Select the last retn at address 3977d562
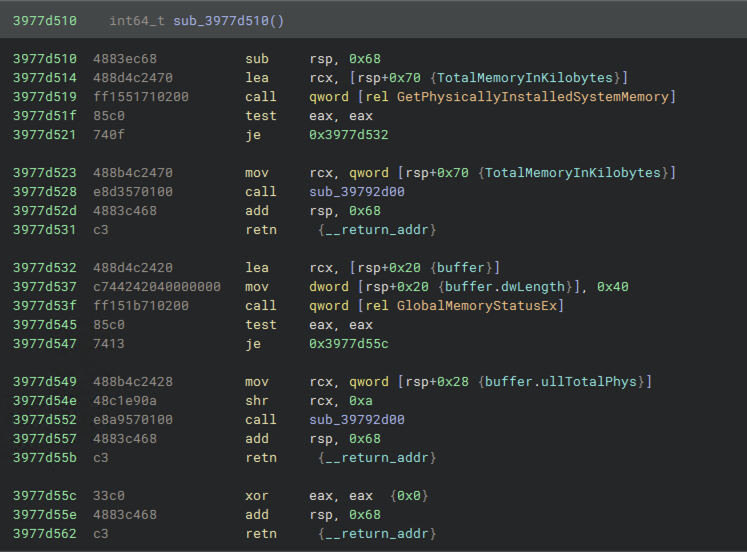This screenshot has width=747, height=552. 261,533
